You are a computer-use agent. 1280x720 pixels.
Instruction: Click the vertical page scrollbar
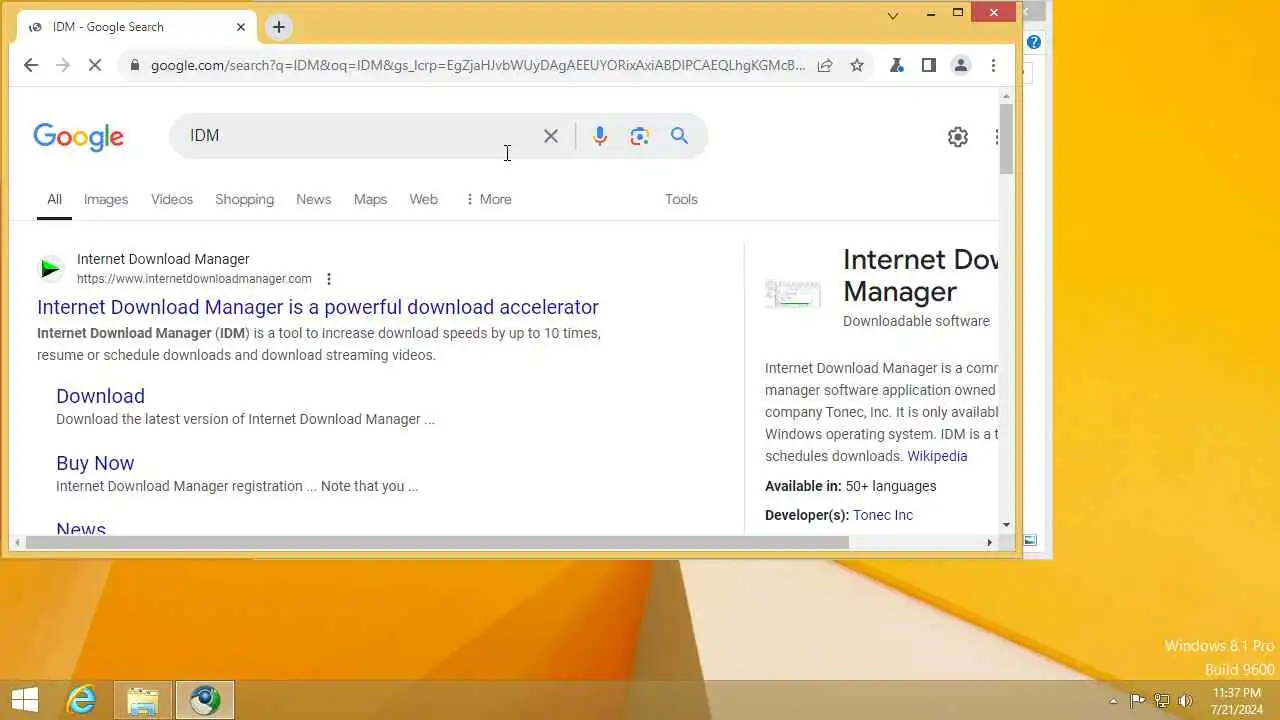[1006, 140]
